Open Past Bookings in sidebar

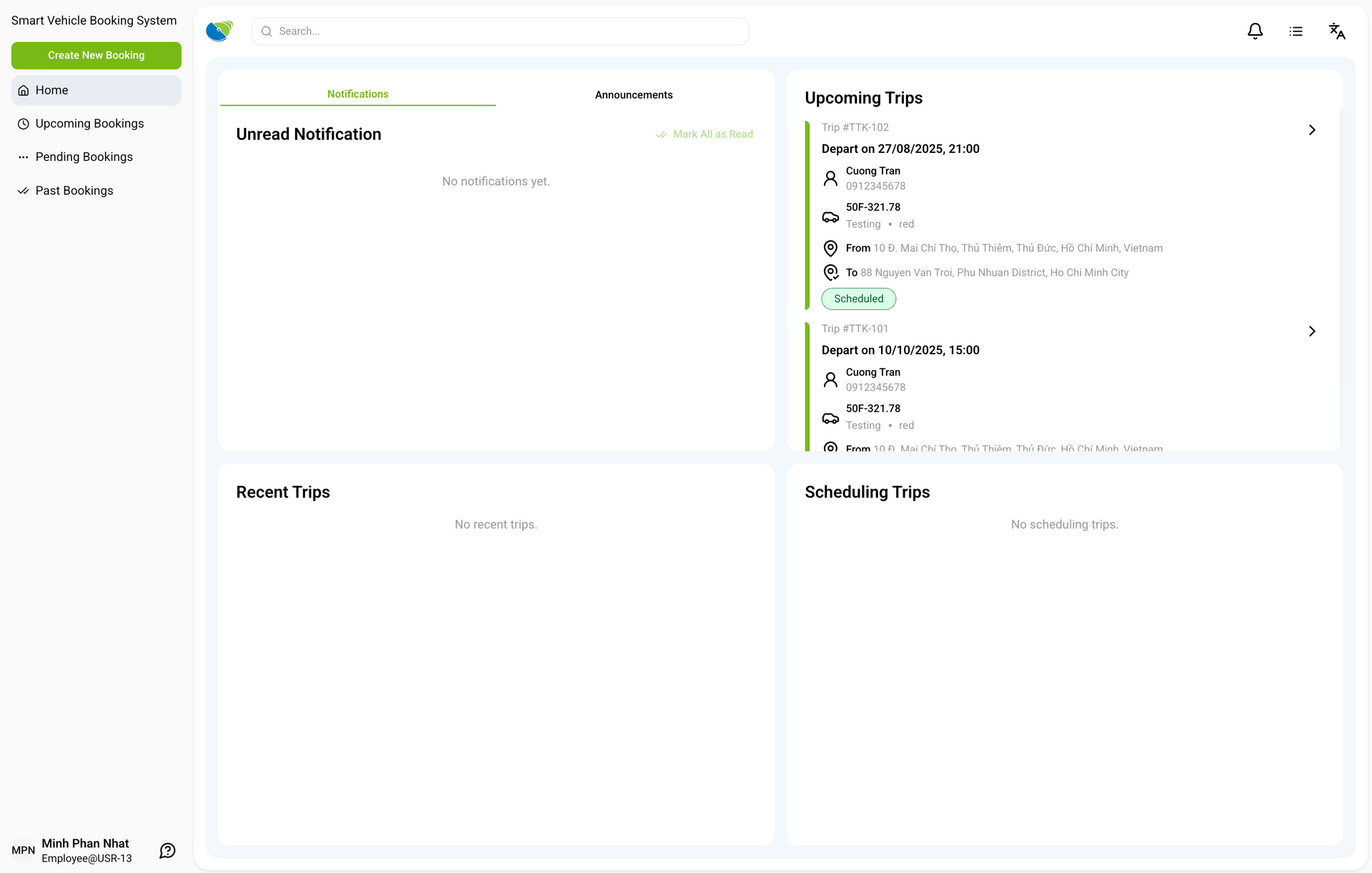click(x=74, y=191)
